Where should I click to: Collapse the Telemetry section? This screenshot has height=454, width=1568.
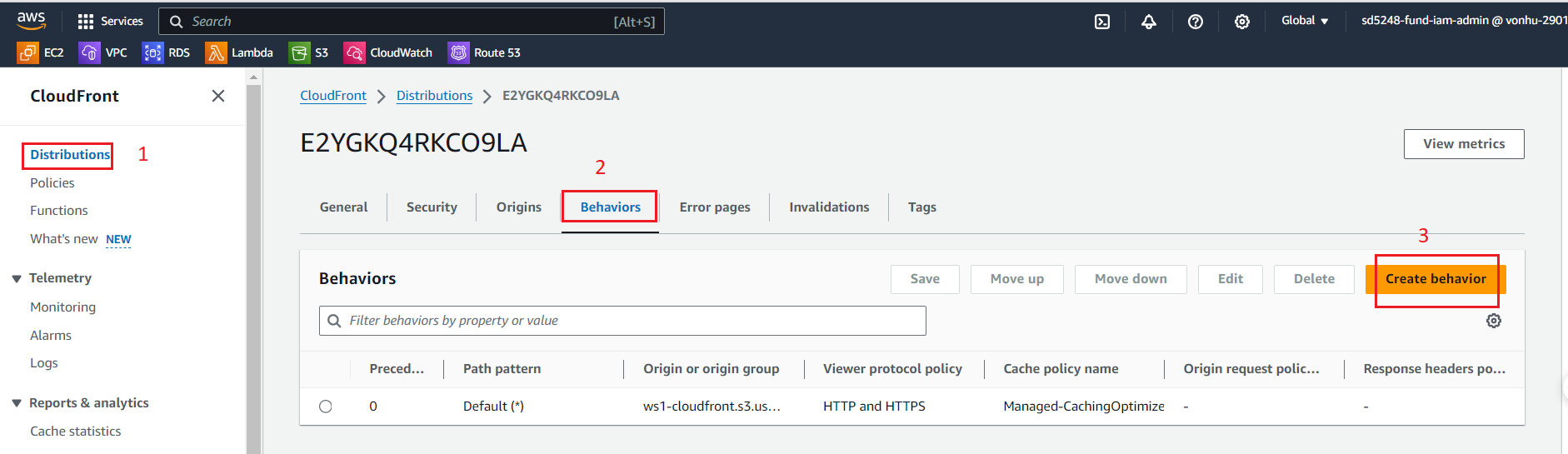[x=17, y=278]
